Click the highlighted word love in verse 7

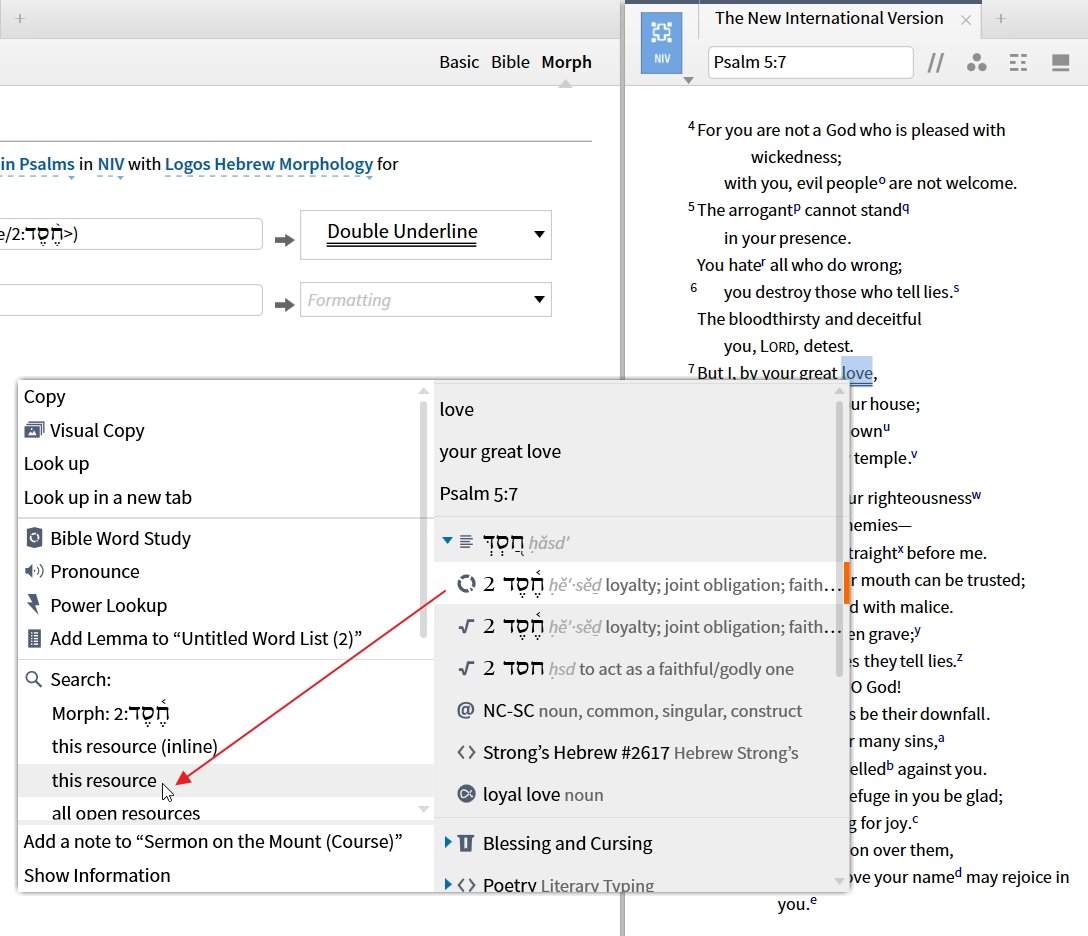pyautogui.click(x=856, y=372)
